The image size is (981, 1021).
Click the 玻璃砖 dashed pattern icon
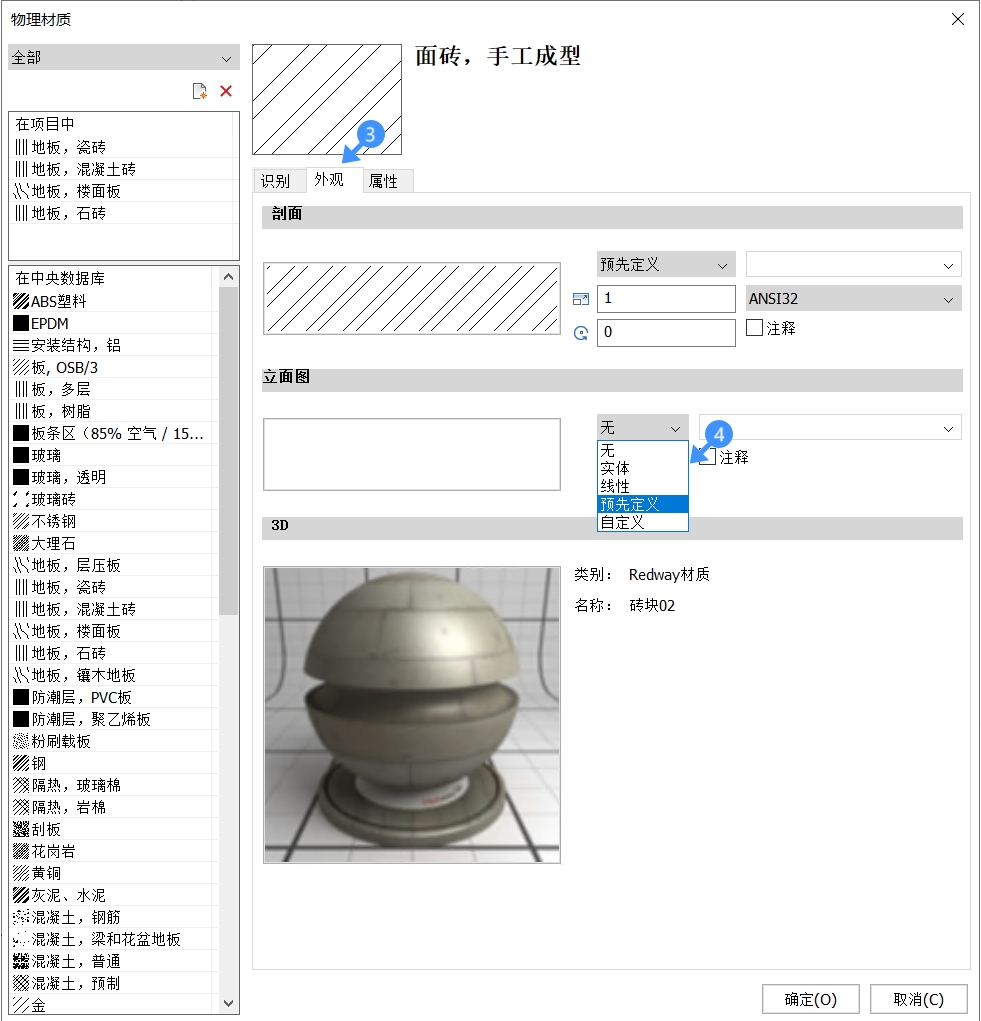pos(21,499)
